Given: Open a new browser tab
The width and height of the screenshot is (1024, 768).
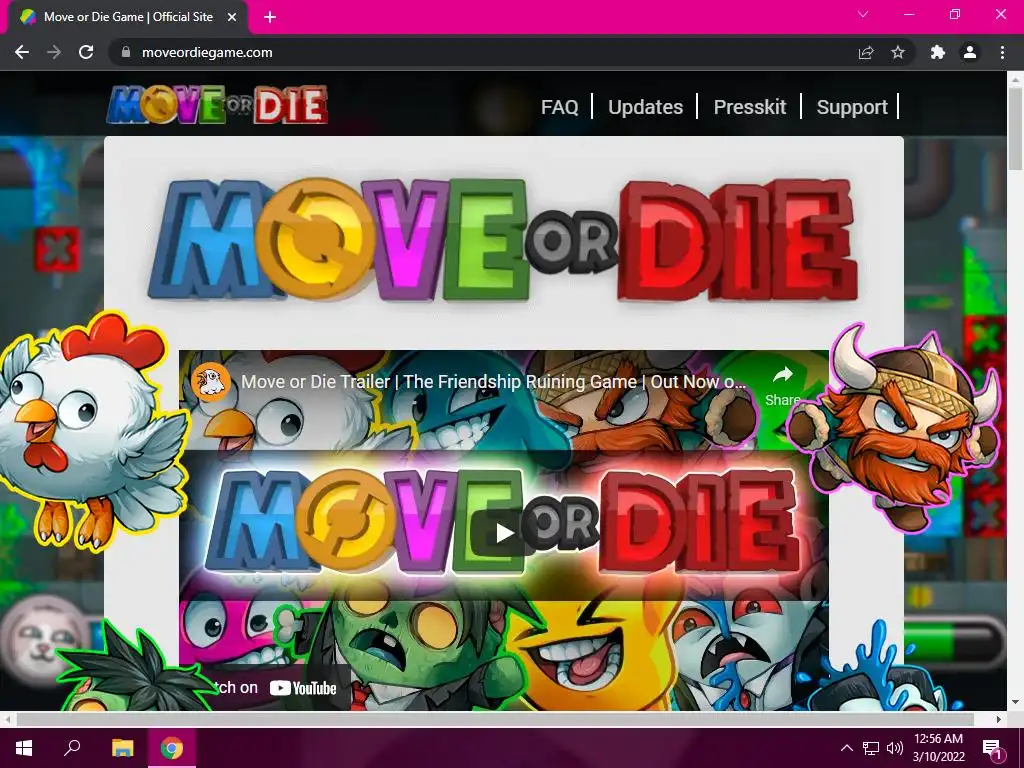Looking at the screenshot, I should pyautogui.click(x=270, y=17).
